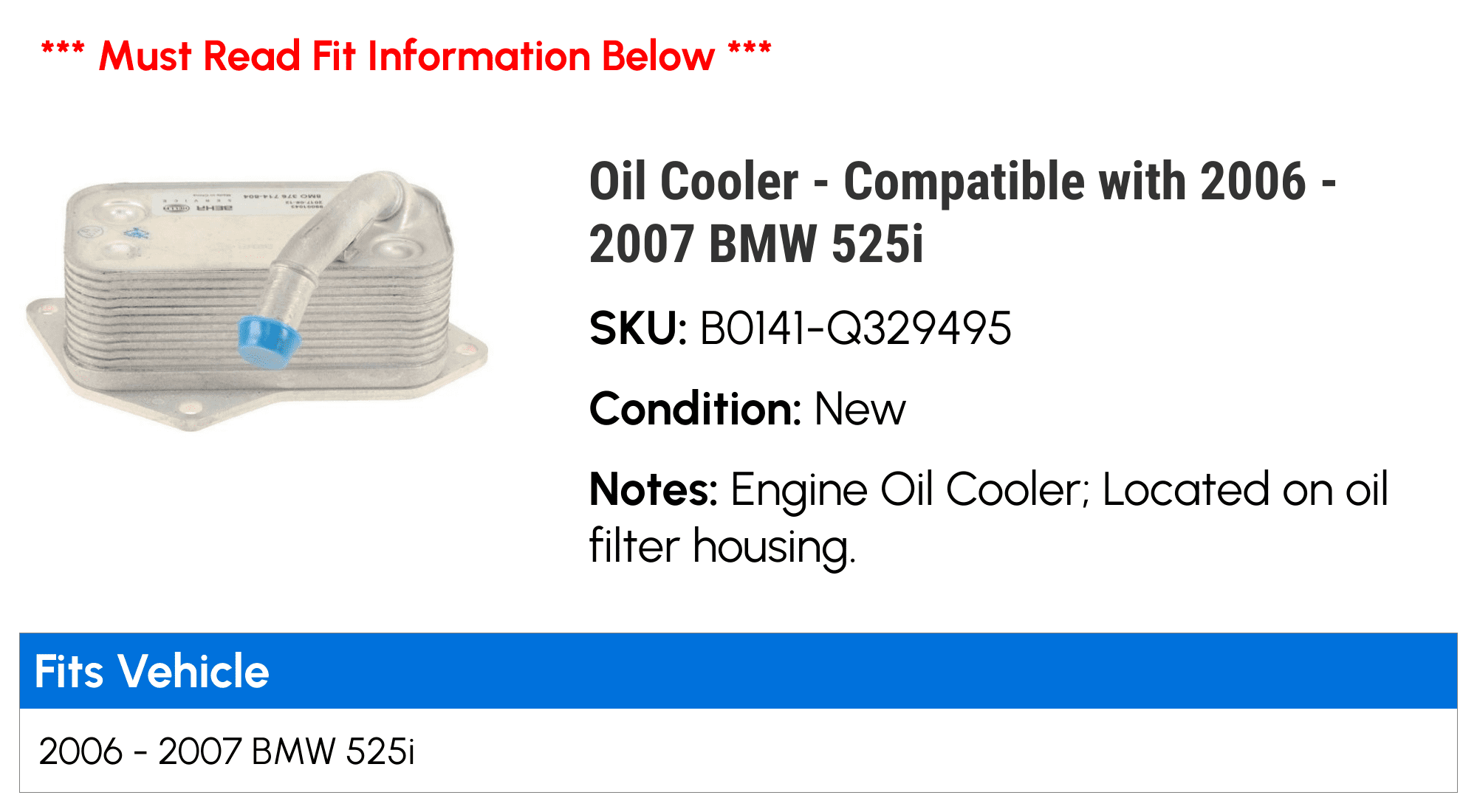Click '2007 BMW 525i' in the product title
1477x812 pixels.
pyautogui.click(x=756, y=244)
